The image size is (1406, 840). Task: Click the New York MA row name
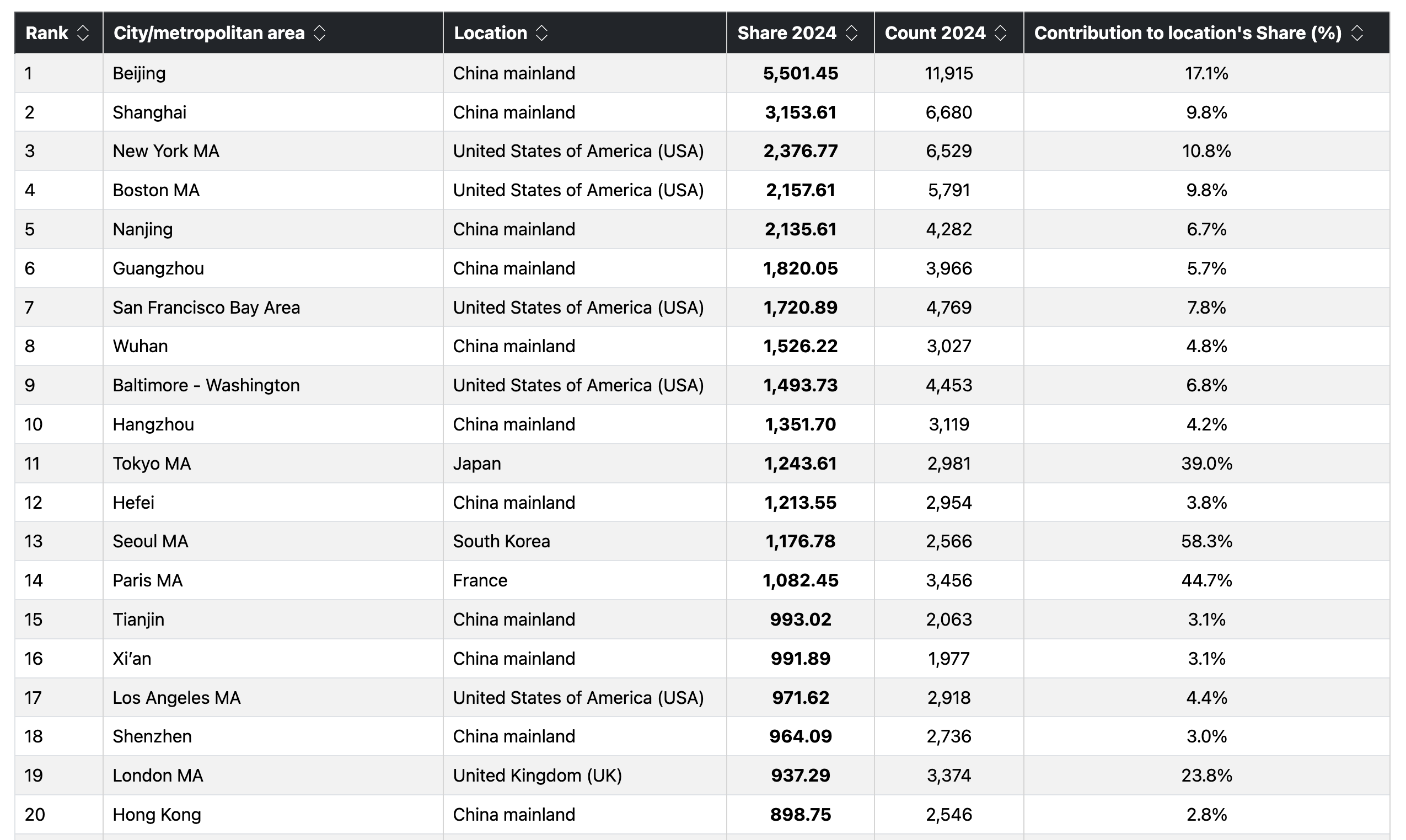[166, 151]
